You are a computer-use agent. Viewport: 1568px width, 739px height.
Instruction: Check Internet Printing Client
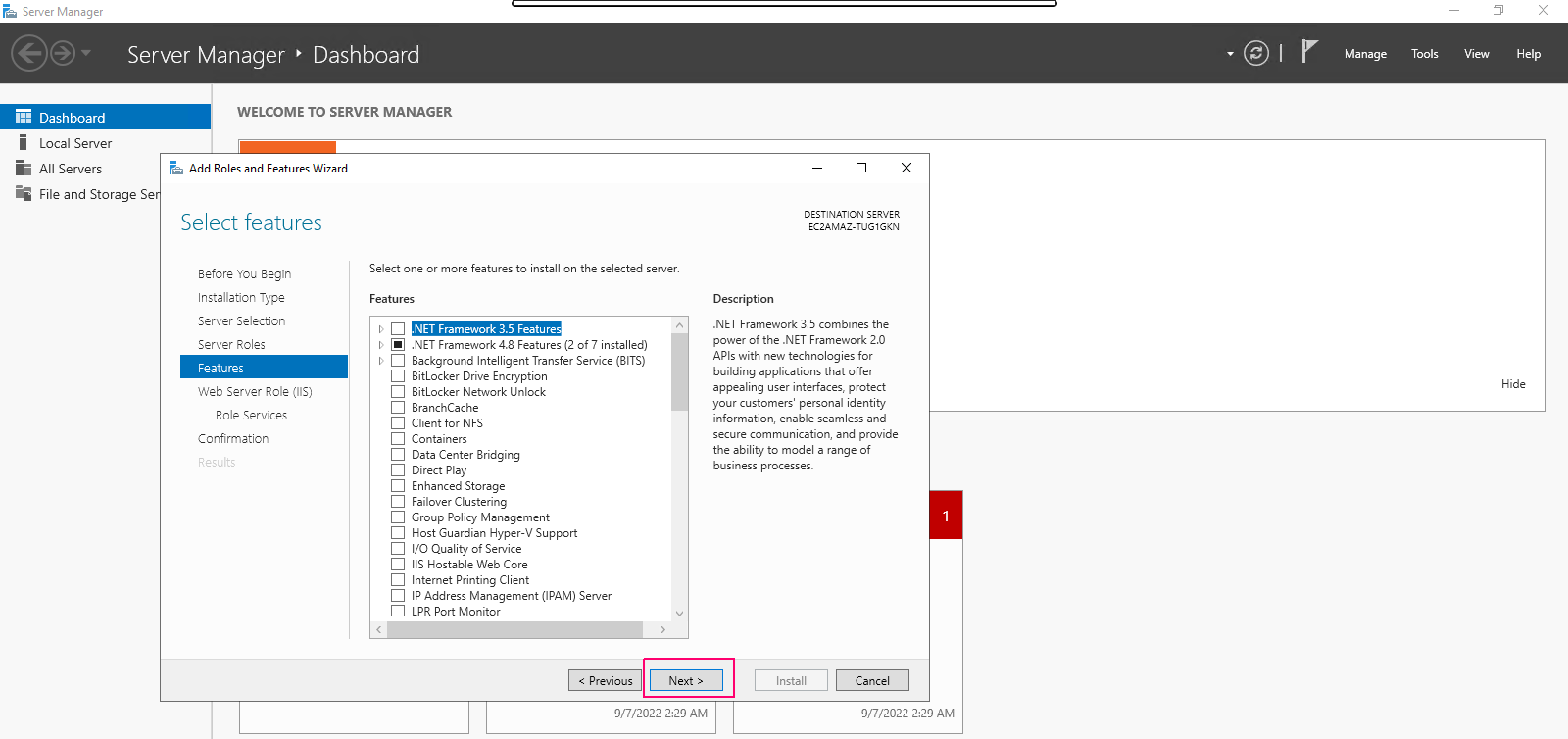pos(398,580)
